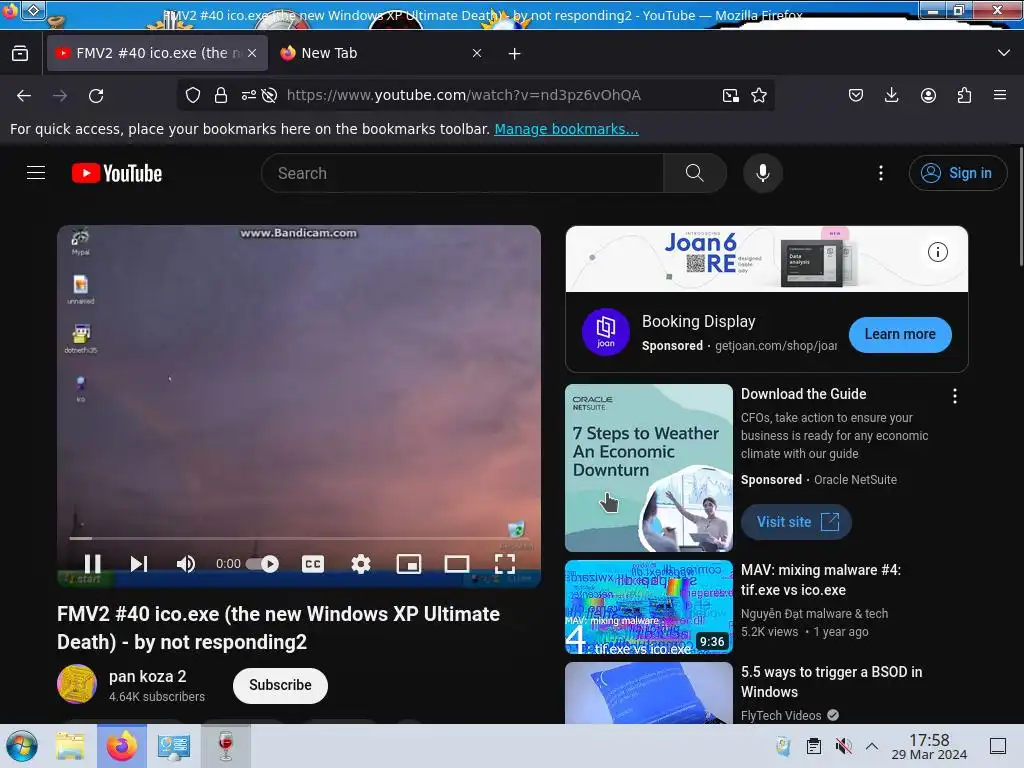1024x768 pixels.
Task: Open a new tab with plus button
Action: 515,54
